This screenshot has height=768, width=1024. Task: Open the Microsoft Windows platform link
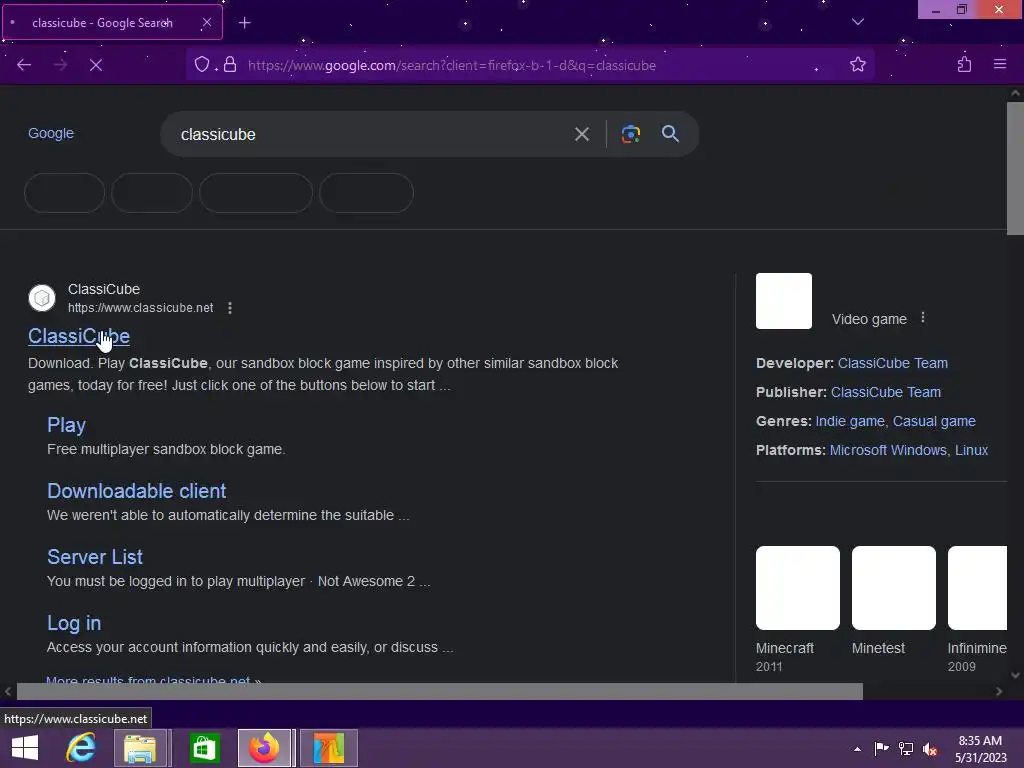click(888, 450)
